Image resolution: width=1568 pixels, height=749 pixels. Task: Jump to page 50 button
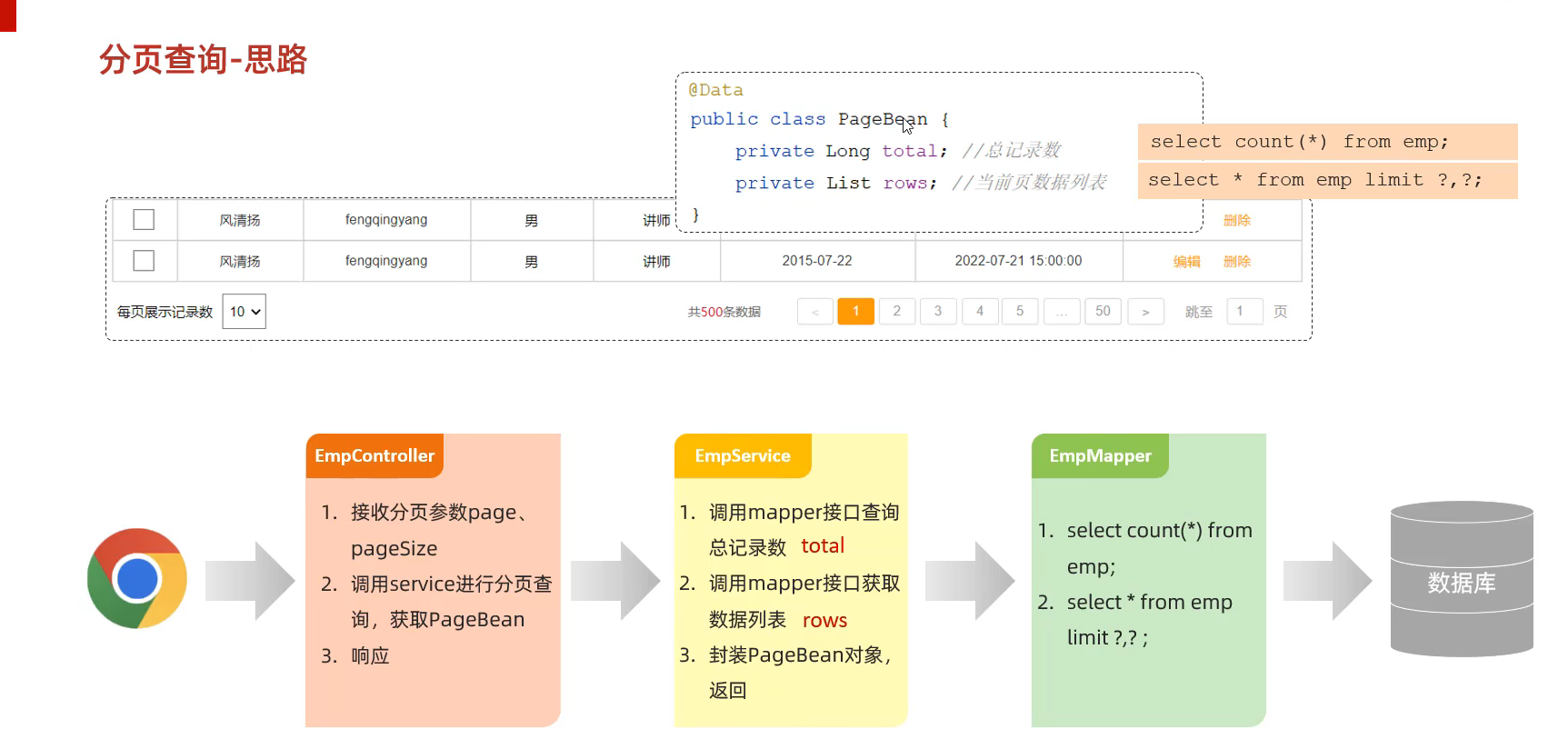pos(1103,312)
